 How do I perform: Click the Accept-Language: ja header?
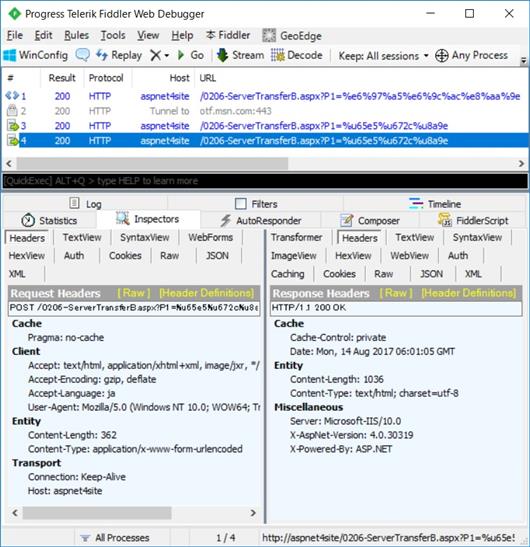[x=72, y=393]
